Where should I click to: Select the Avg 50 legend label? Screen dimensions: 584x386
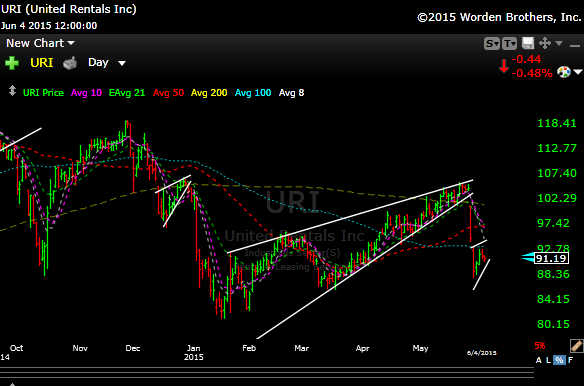click(168, 93)
